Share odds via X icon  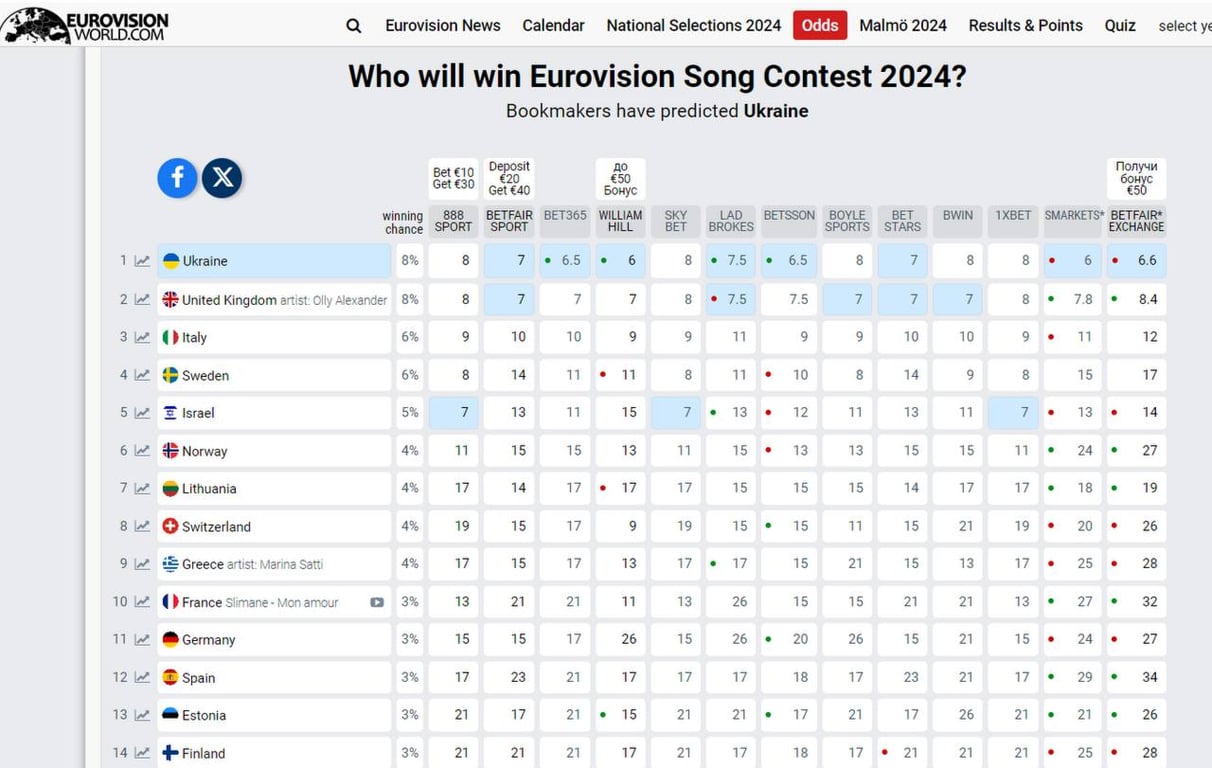[x=222, y=178]
